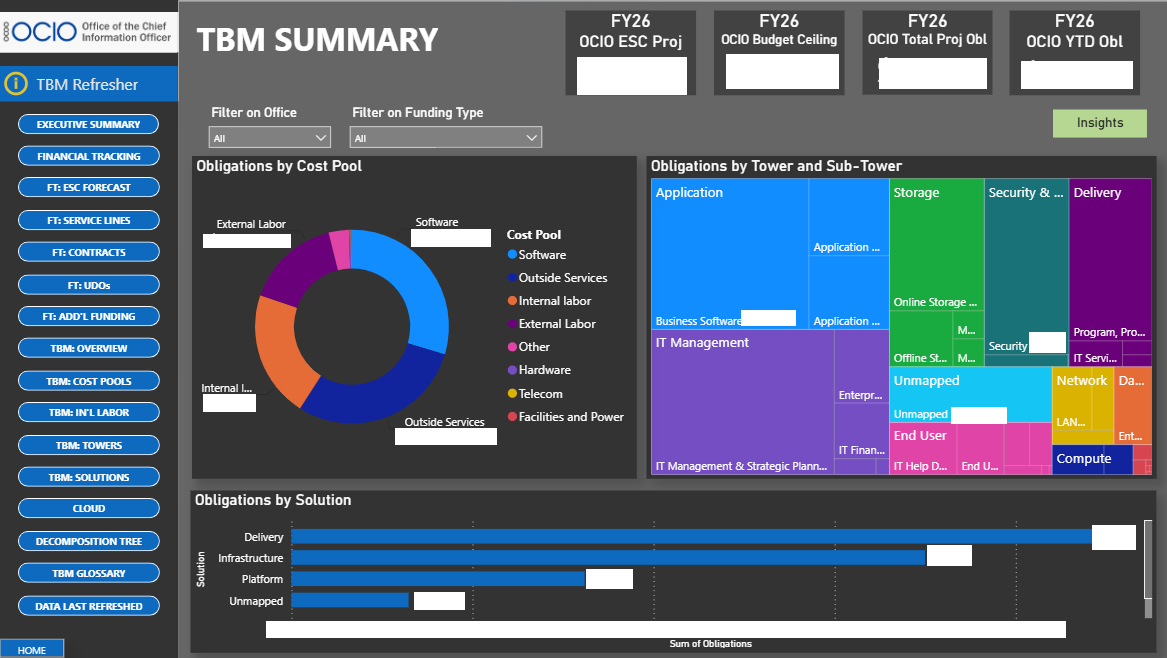Select Outside Services legend entry
This screenshot has height=658, width=1167.
tap(557, 278)
